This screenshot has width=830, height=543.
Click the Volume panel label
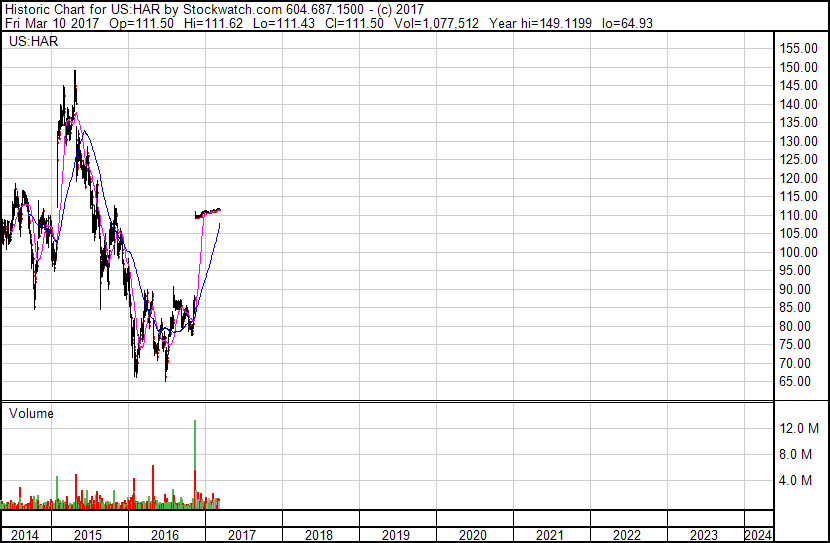click(31, 413)
